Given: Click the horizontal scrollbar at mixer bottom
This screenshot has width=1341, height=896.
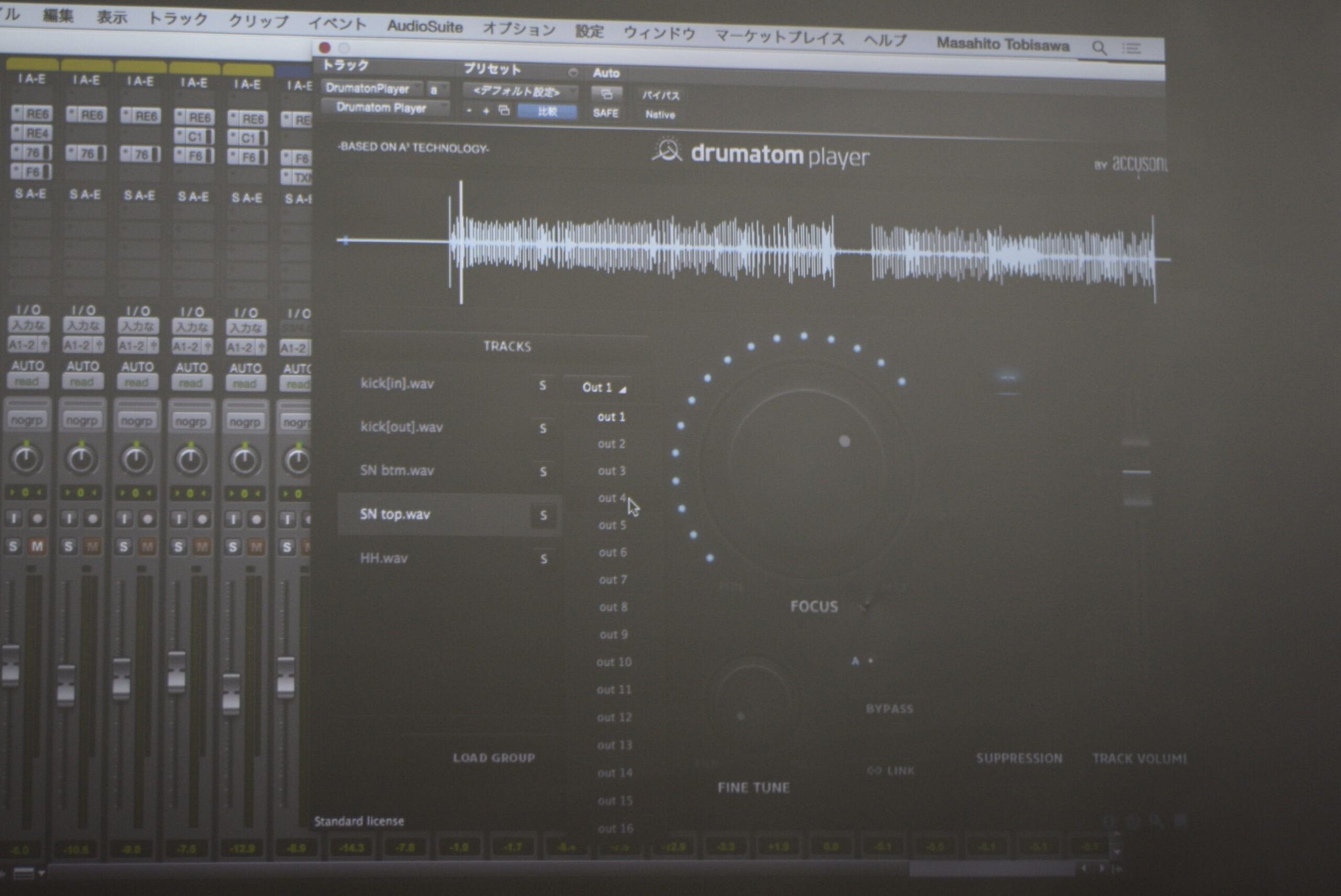Looking at the screenshot, I should pos(992,869).
